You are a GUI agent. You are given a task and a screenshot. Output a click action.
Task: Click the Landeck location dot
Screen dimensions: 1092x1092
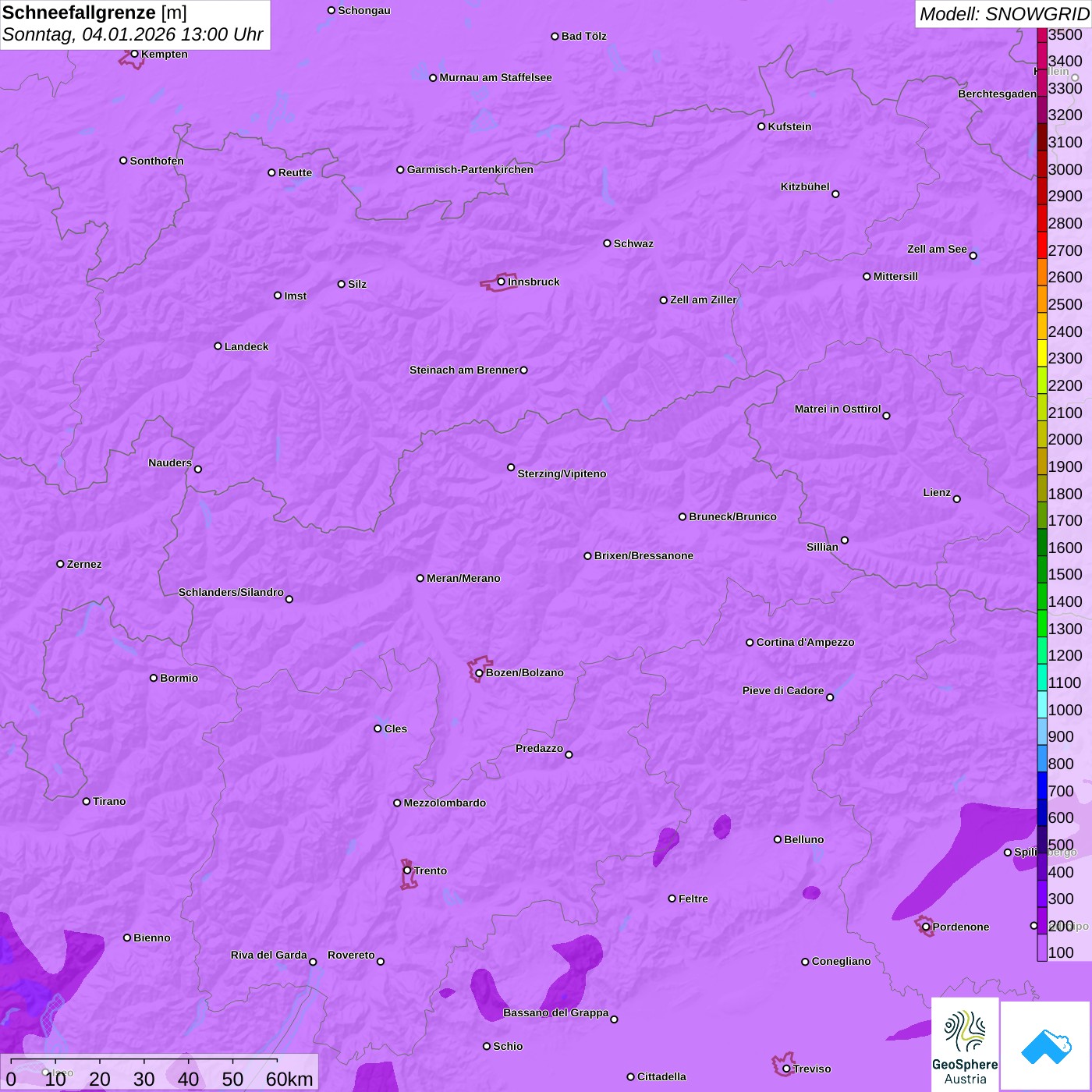pyautogui.click(x=218, y=346)
